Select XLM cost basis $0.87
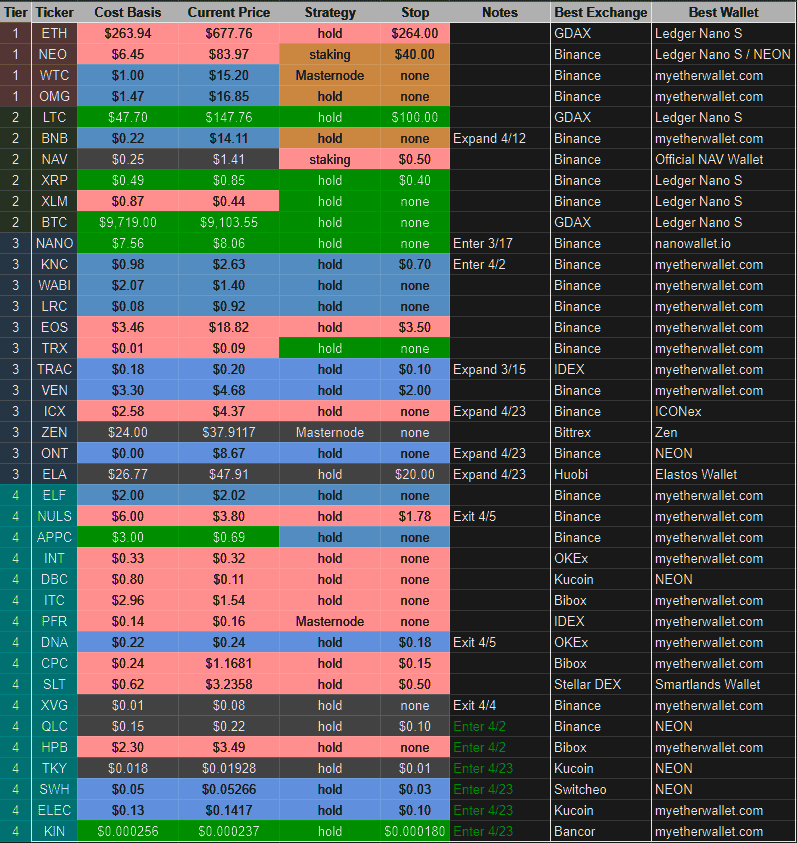This screenshot has width=797, height=843. (x=127, y=201)
